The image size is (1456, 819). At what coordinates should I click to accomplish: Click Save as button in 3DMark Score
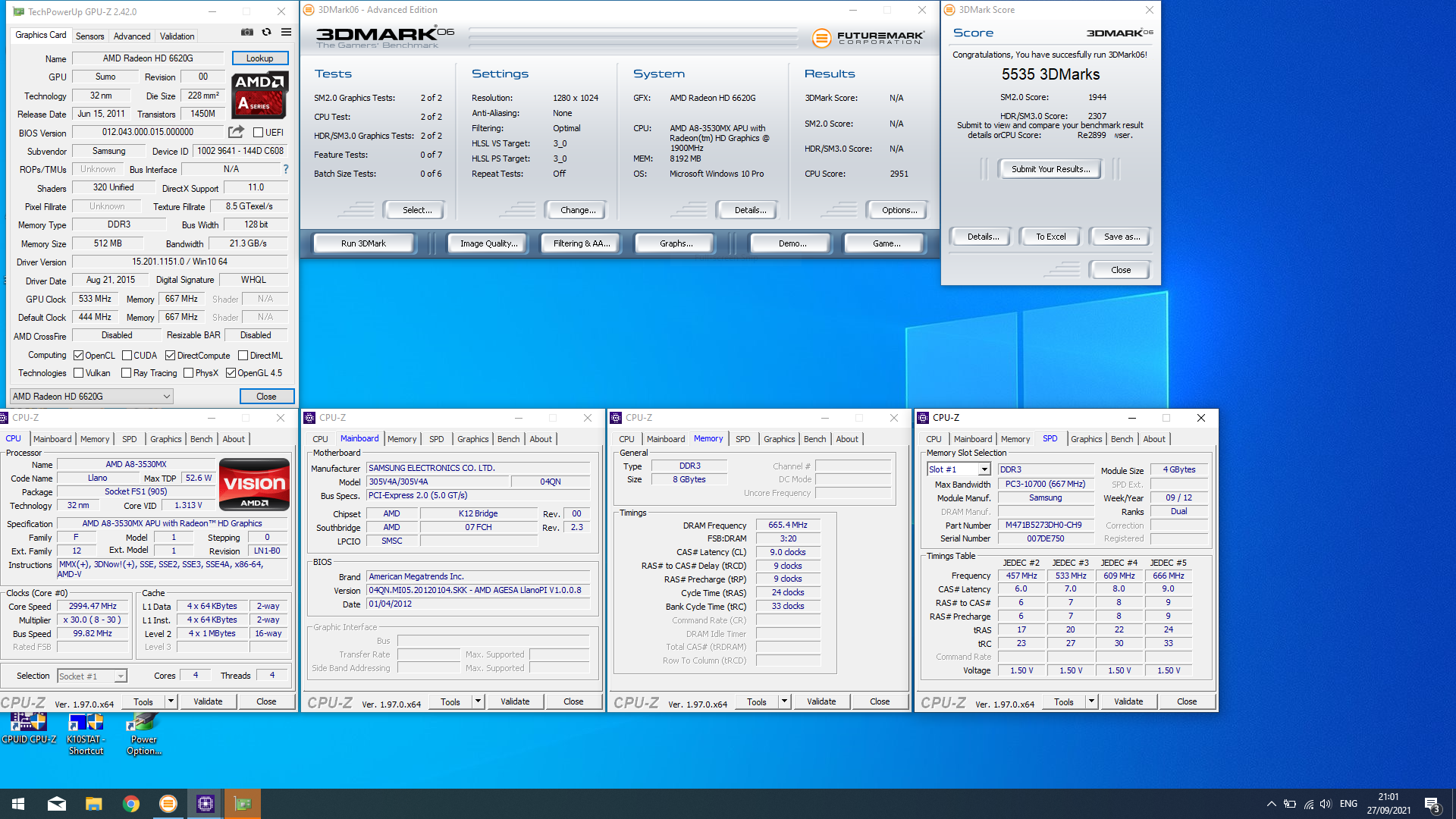[x=1122, y=237]
